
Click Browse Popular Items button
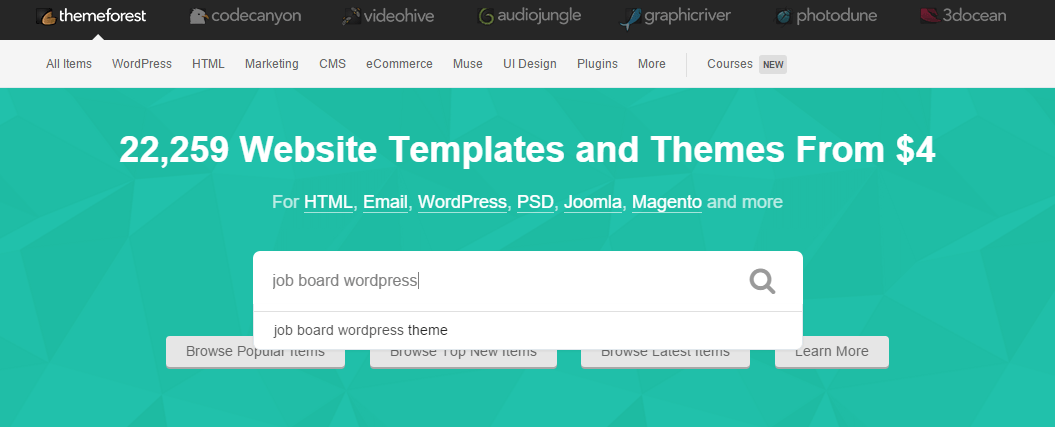click(256, 352)
